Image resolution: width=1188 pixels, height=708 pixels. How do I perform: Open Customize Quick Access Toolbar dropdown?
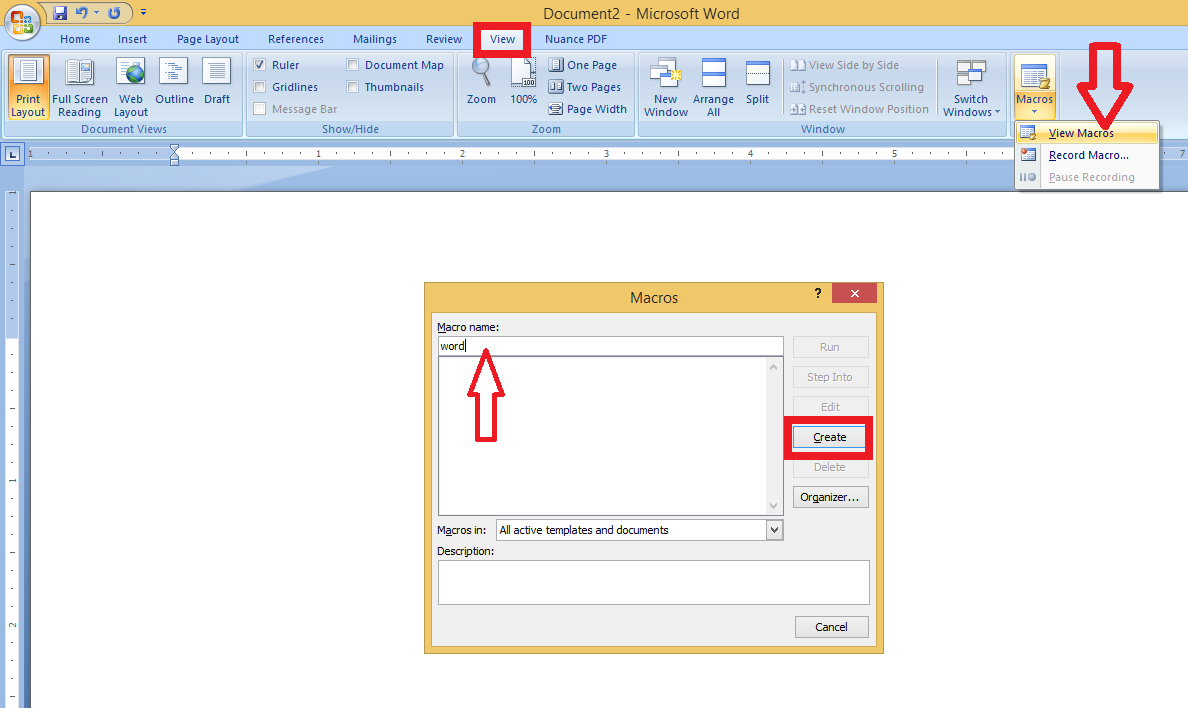pyautogui.click(x=143, y=13)
